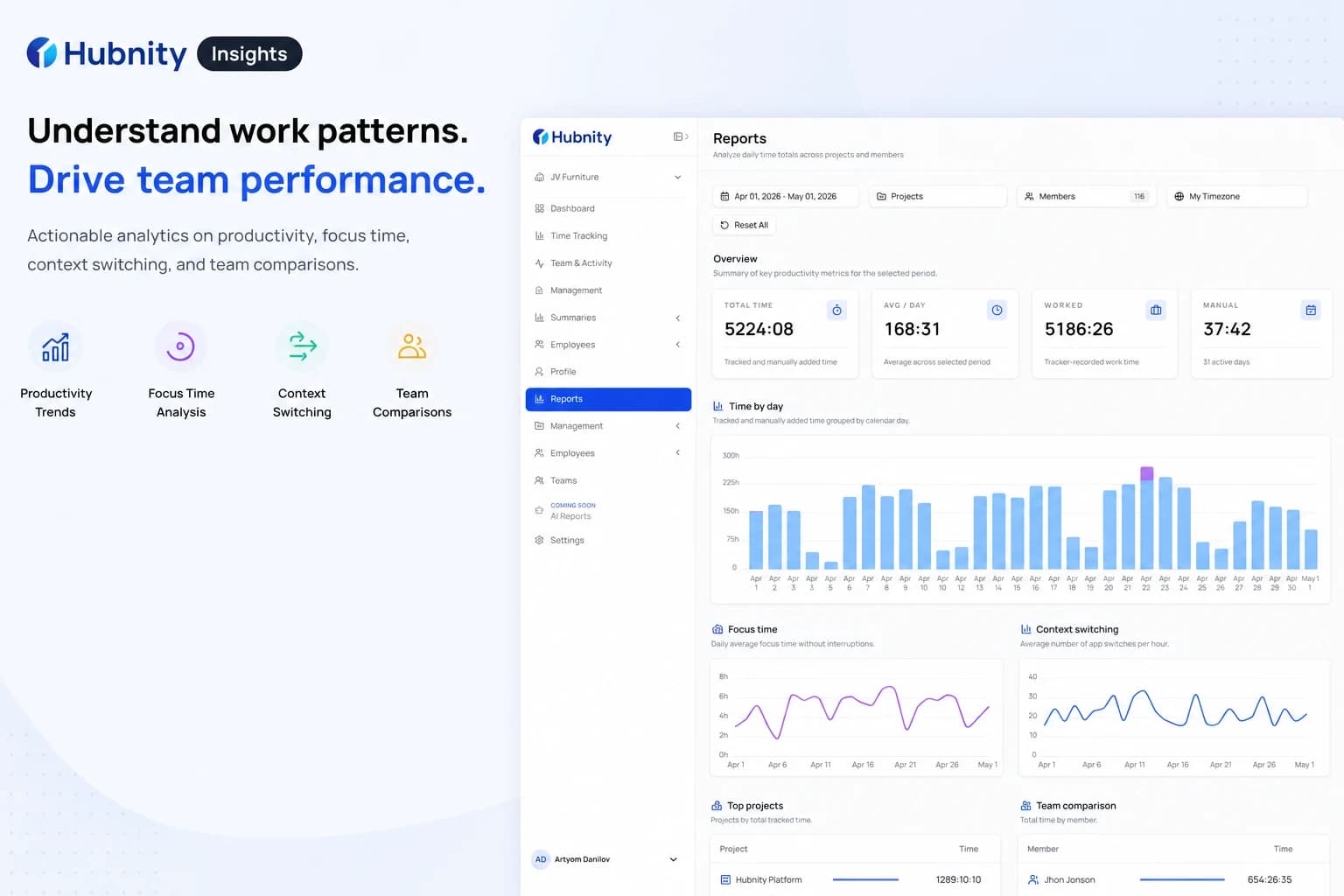The width and height of the screenshot is (1344, 896).
Task: Click the Jhon Jonson time 654:26:35
Action: pos(1270,880)
